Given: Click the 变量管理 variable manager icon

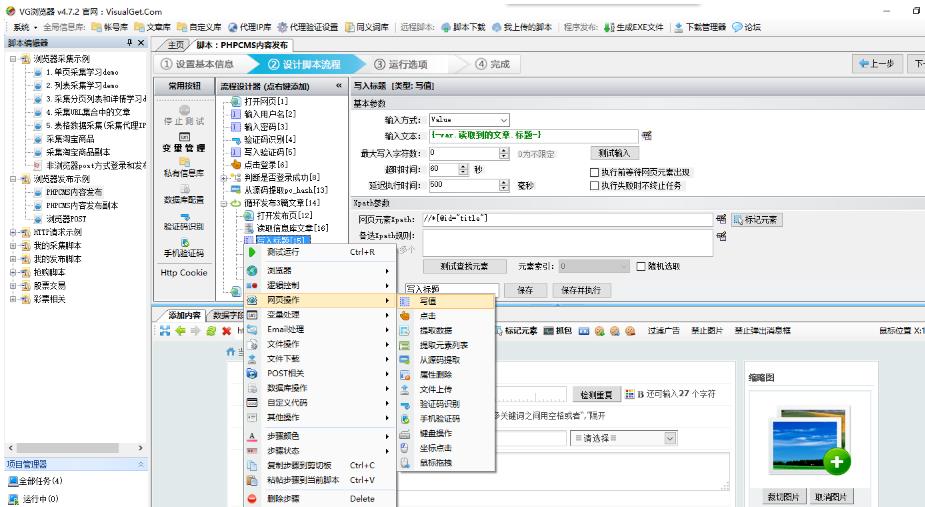Looking at the screenshot, I should tap(184, 136).
